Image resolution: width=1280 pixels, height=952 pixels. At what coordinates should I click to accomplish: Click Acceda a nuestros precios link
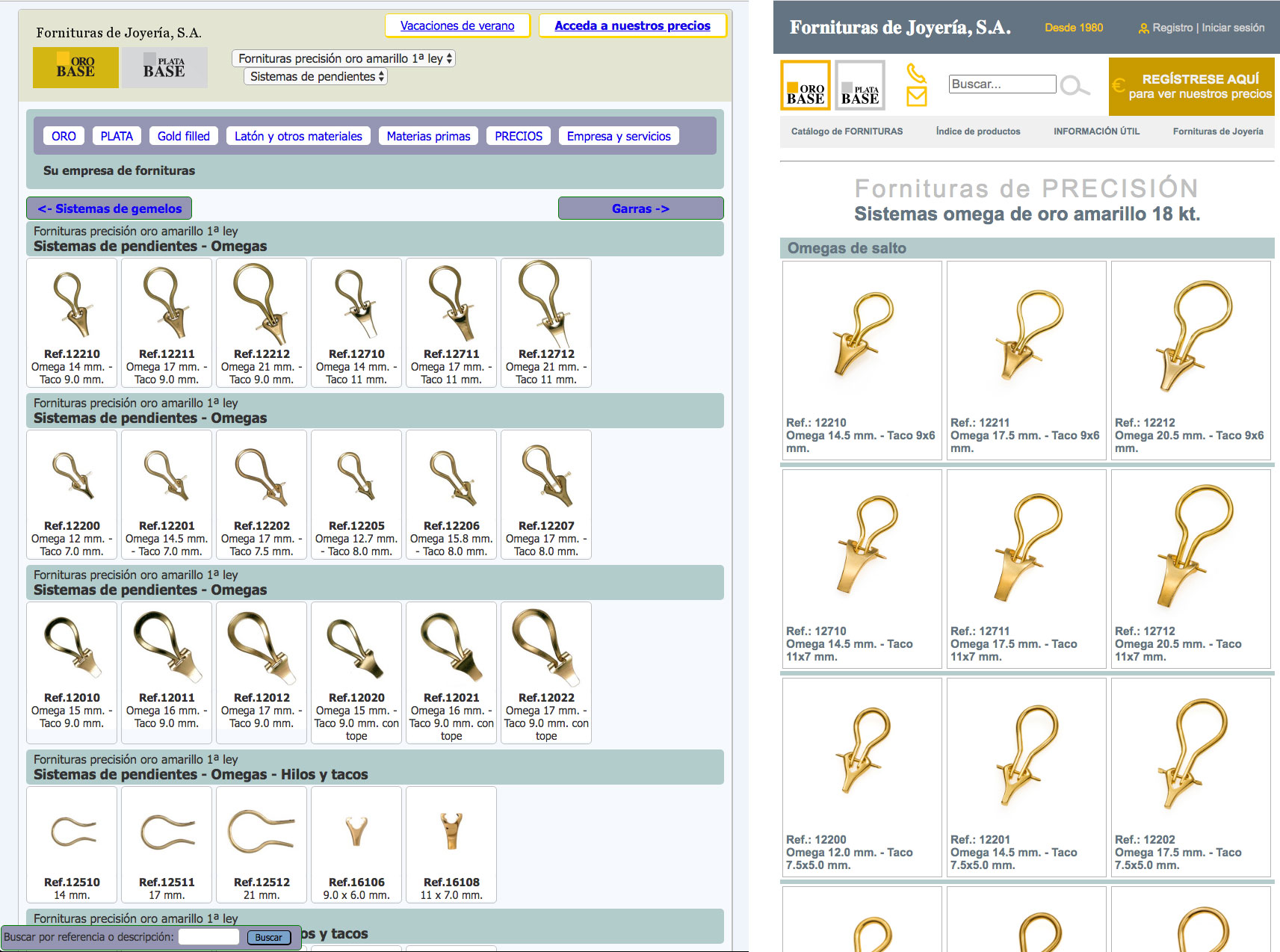tap(632, 25)
